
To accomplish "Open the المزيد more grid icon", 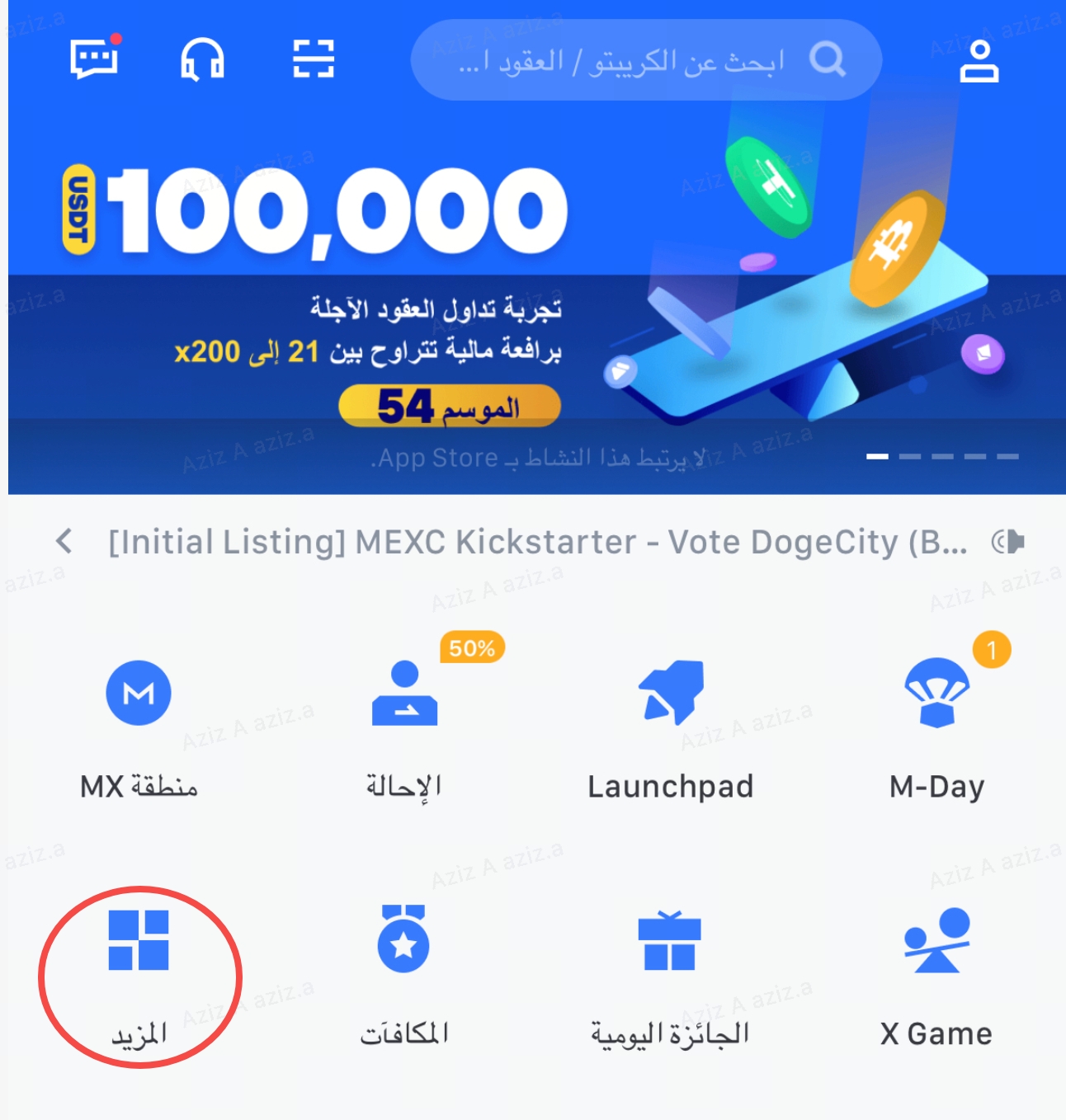I will tap(139, 940).
